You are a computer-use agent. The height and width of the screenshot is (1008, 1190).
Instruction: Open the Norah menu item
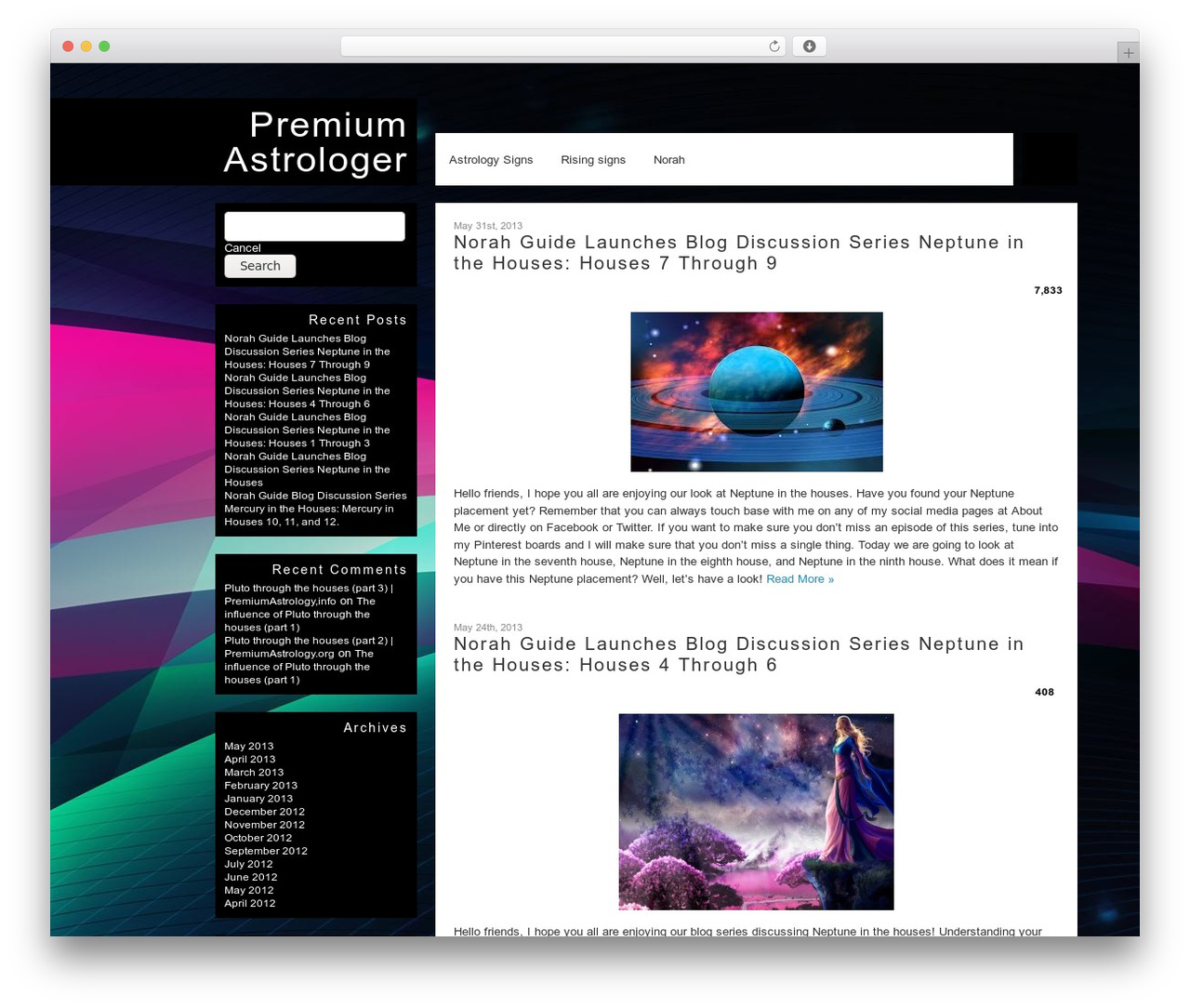click(669, 160)
